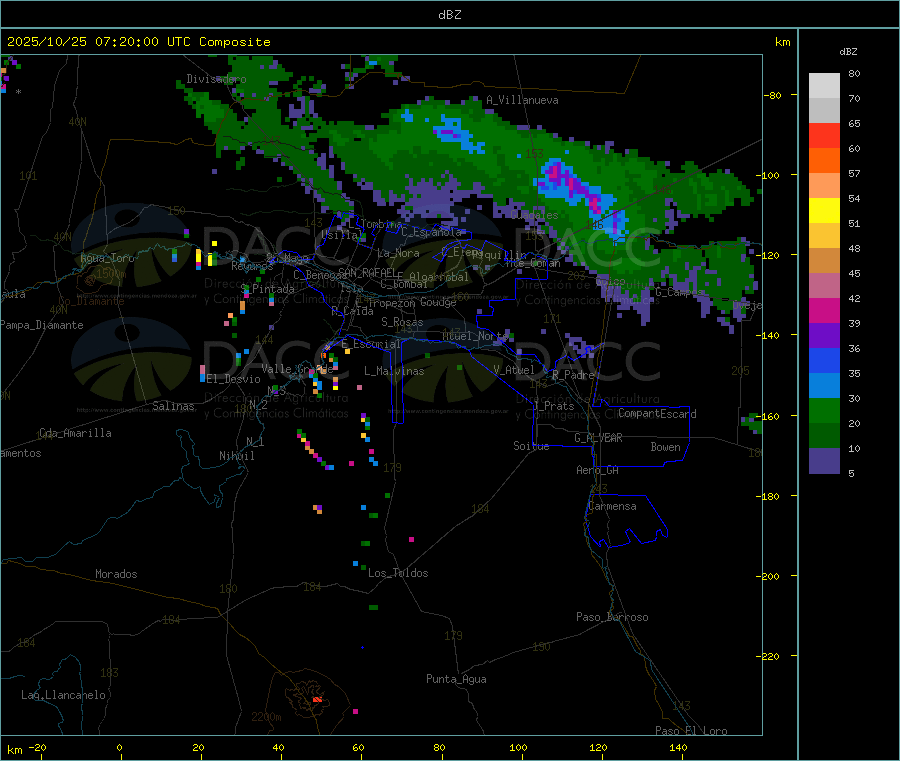900x761 pixels.
Task: Click the 'El_Desvio' map label
Action: pos(234,379)
